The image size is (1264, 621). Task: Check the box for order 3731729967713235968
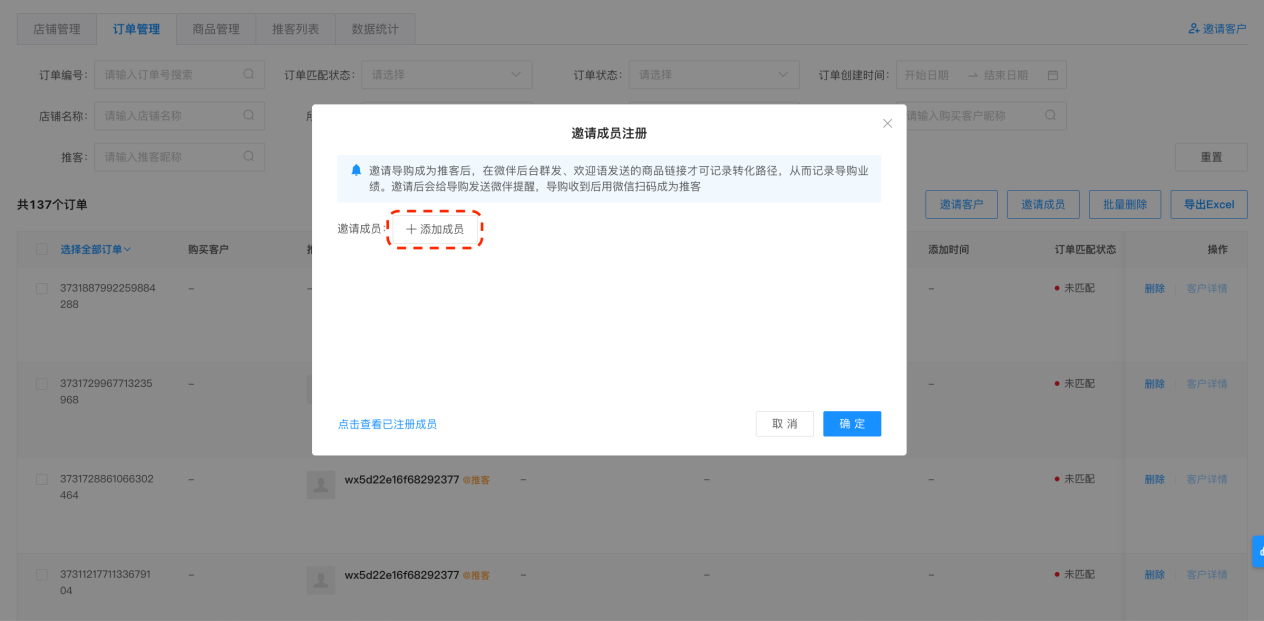42,384
